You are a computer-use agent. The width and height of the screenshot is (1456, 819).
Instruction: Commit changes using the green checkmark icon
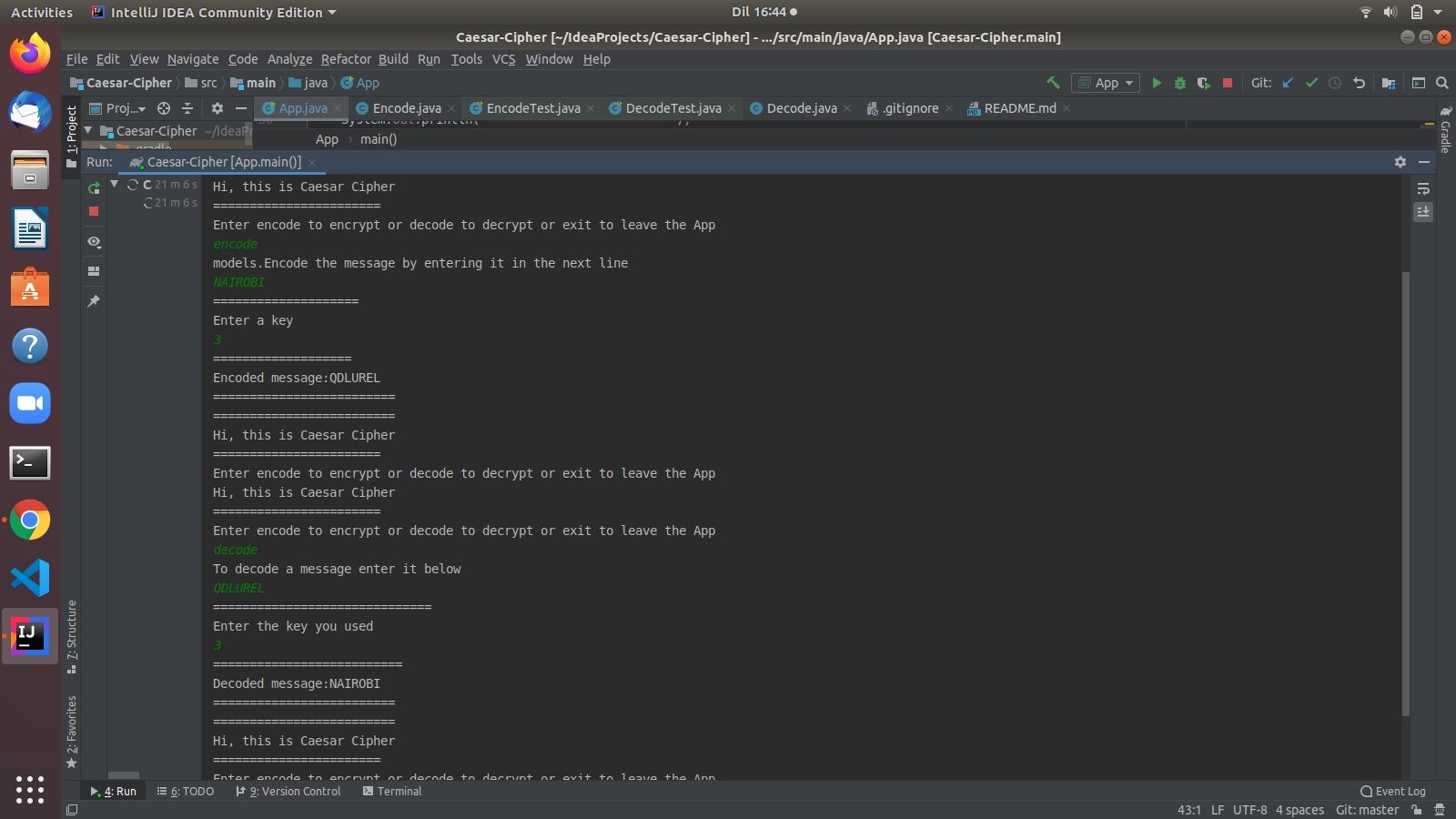[x=1311, y=83]
